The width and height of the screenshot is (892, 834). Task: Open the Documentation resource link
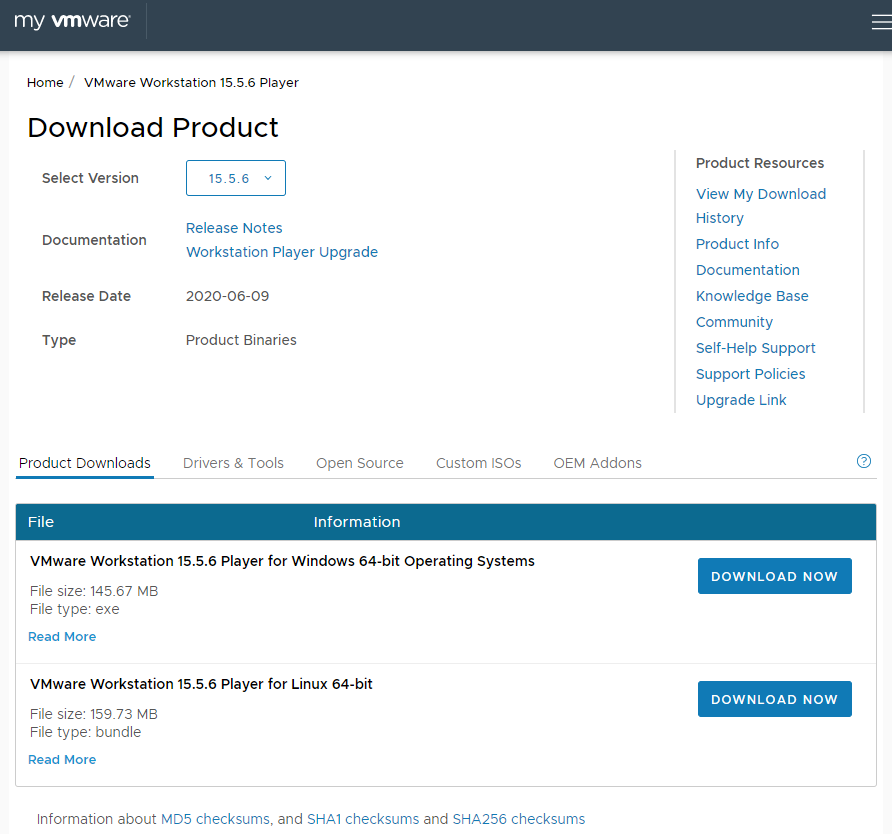[748, 270]
